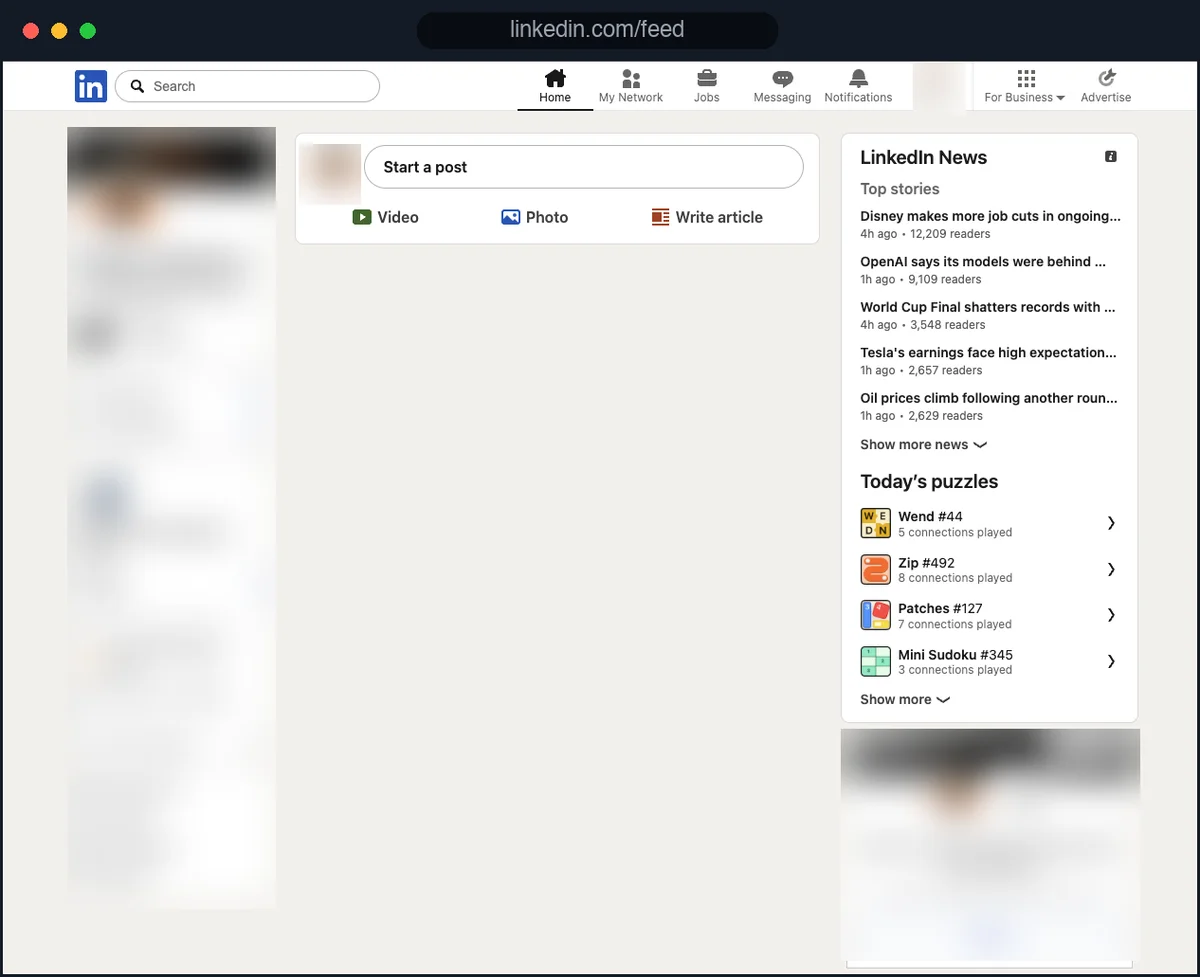Click the Write article icon

coord(660,217)
